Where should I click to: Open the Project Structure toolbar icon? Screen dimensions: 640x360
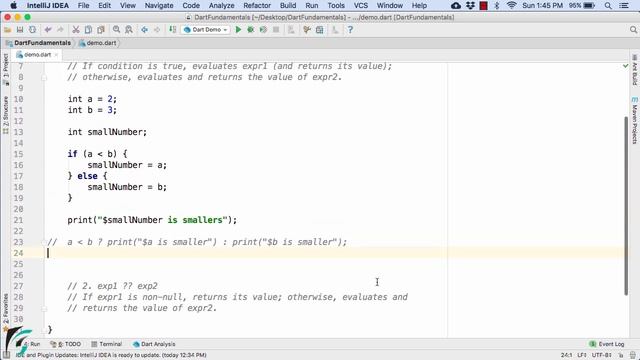click(x=320, y=30)
